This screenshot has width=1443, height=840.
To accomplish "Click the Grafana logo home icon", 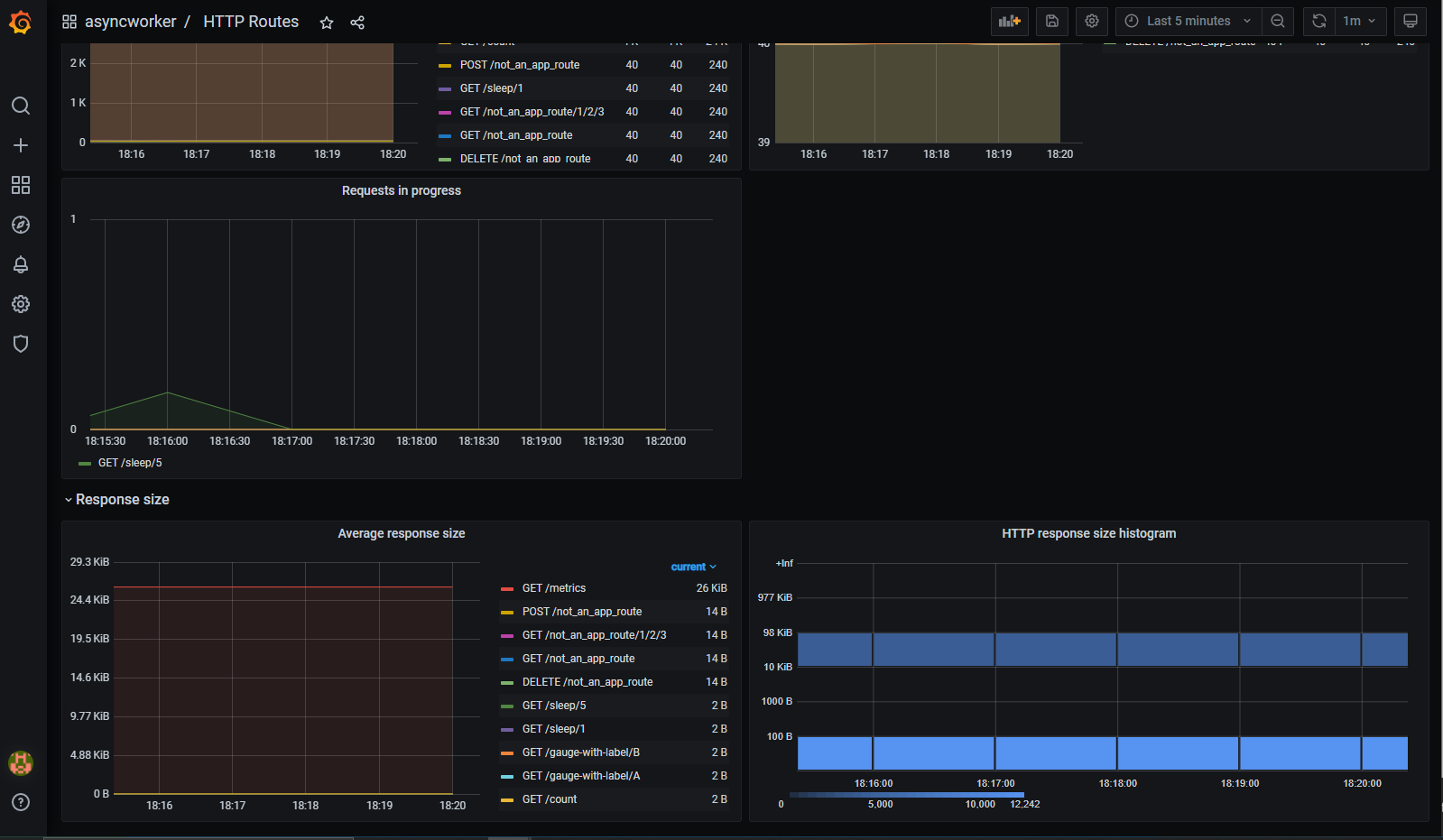I will pyautogui.click(x=21, y=22).
